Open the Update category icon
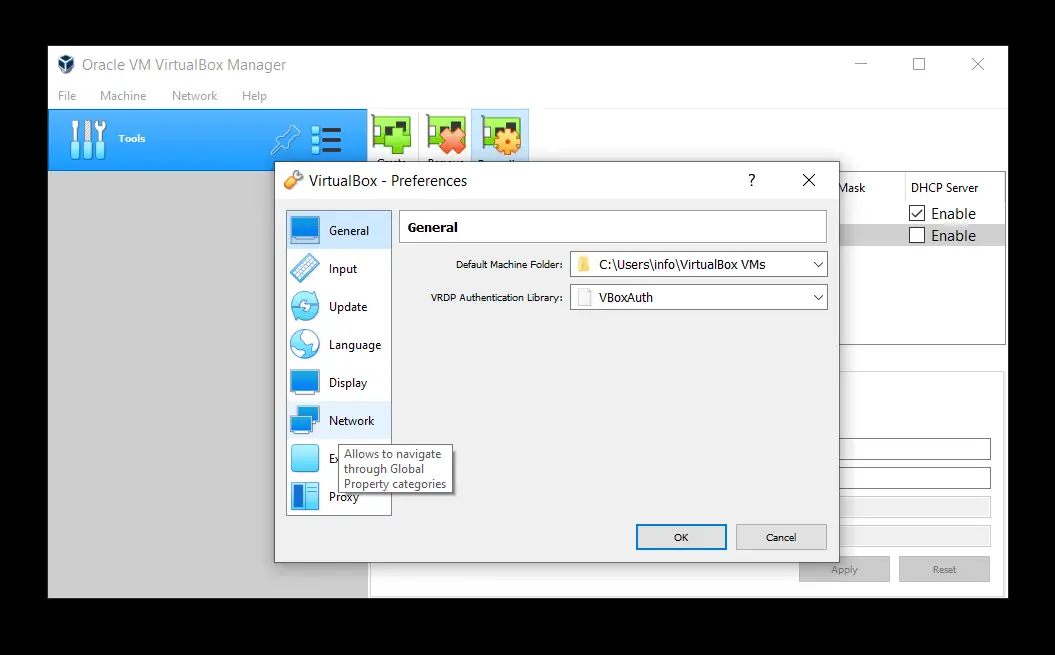This screenshot has height=655, width=1055. pos(305,306)
